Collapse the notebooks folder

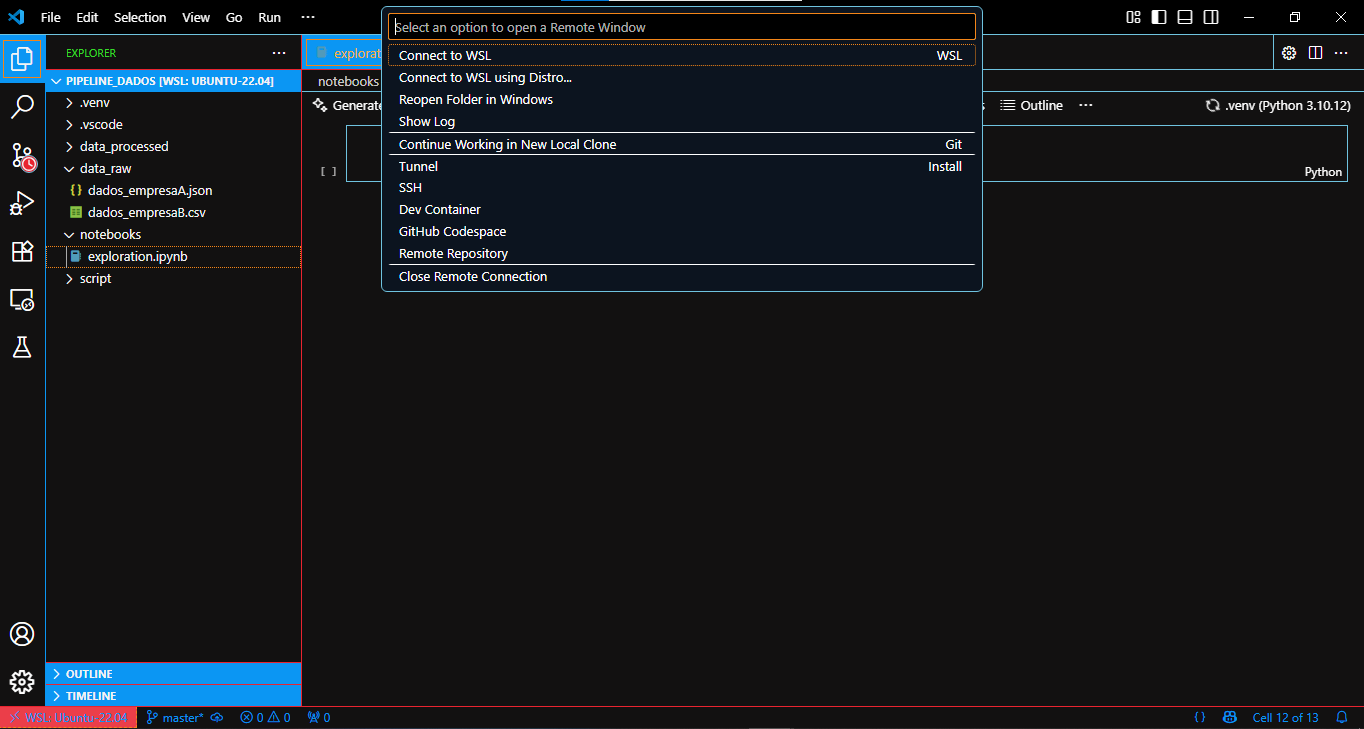[x=173, y=234]
